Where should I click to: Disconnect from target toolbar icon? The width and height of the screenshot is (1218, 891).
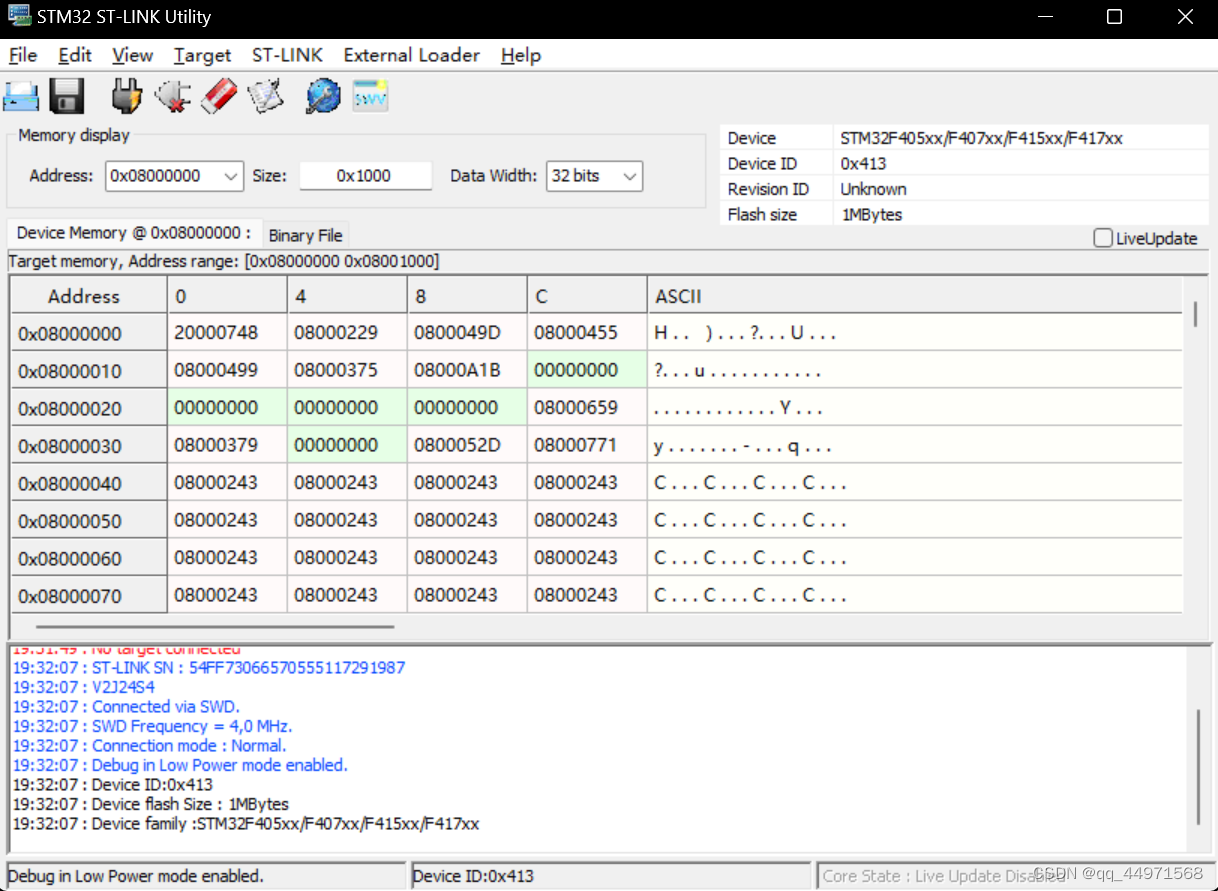point(173,97)
